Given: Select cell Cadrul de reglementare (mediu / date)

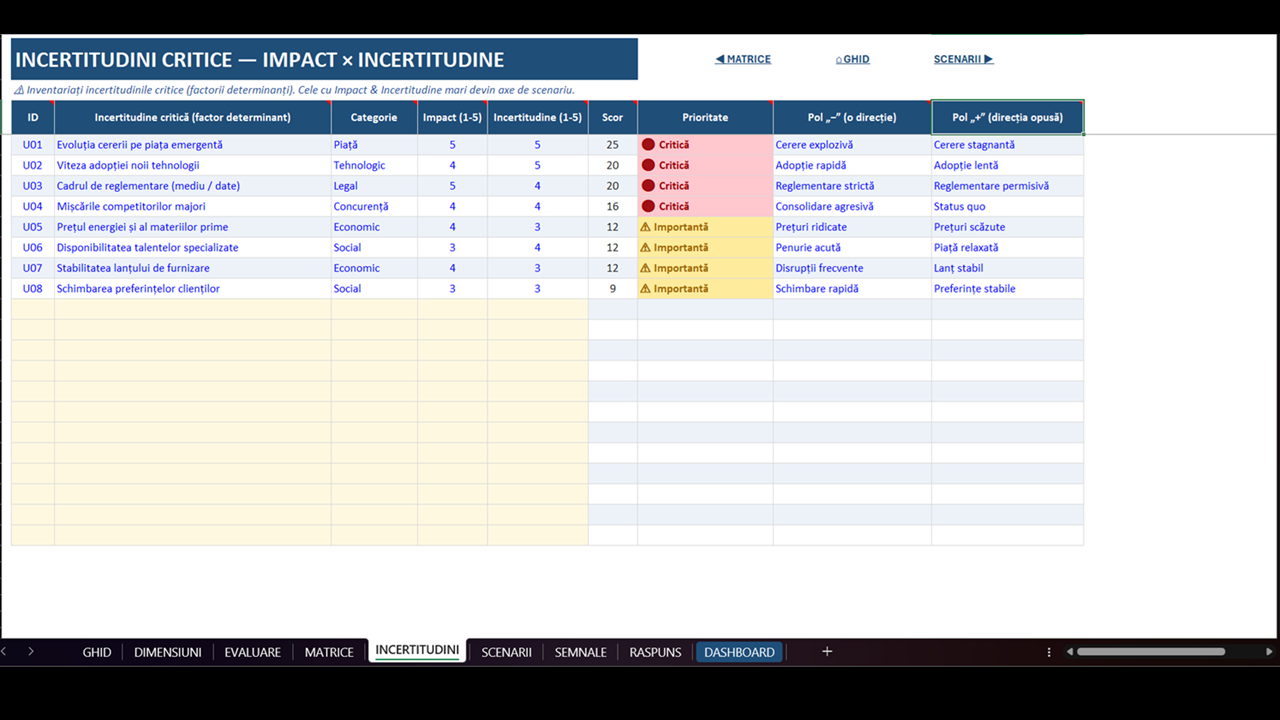Looking at the screenshot, I should (x=193, y=186).
